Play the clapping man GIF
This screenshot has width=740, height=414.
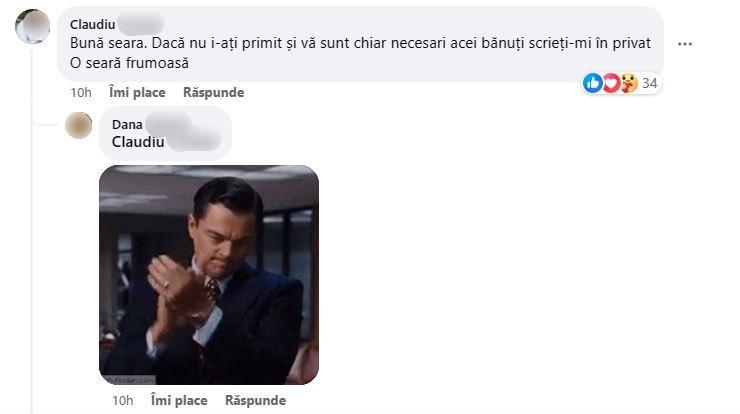coord(209,275)
